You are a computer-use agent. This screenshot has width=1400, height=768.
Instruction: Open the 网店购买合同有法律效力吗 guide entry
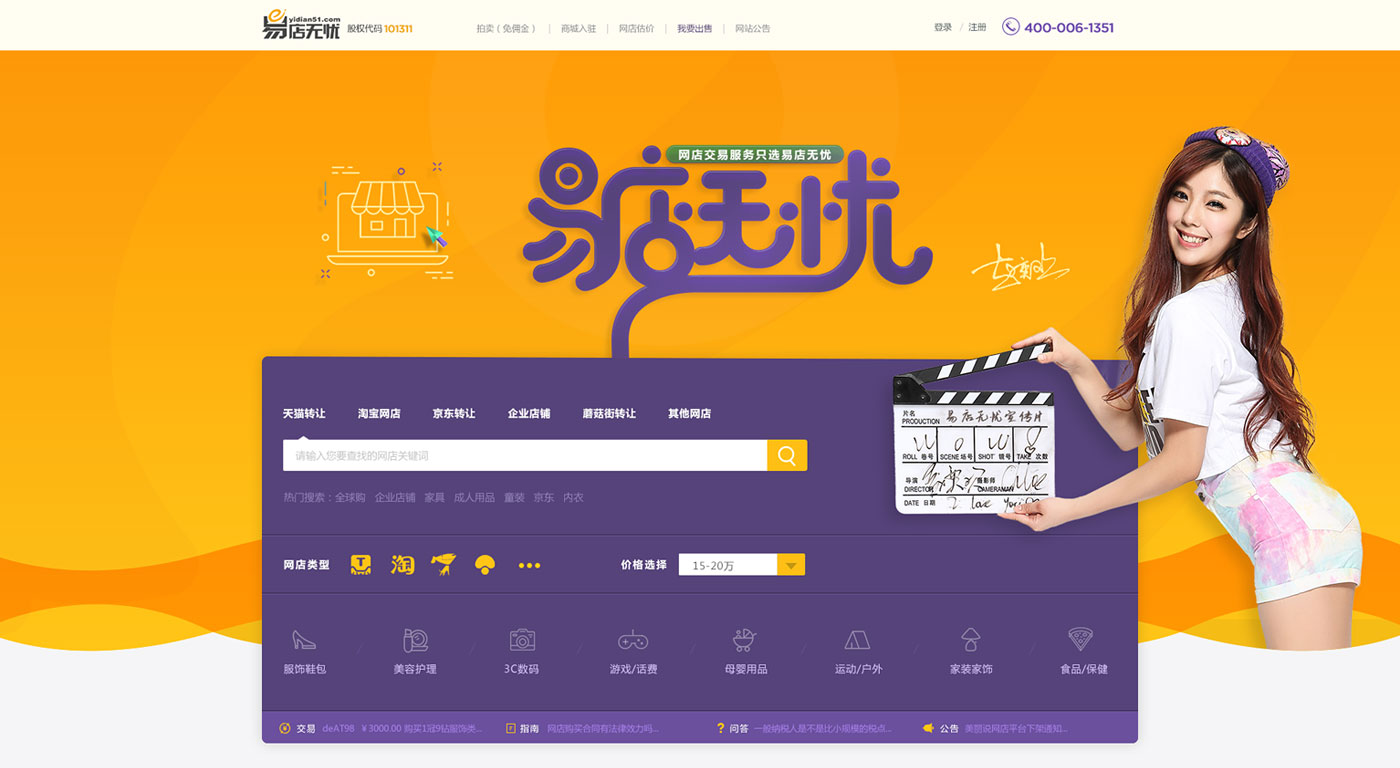click(x=603, y=729)
